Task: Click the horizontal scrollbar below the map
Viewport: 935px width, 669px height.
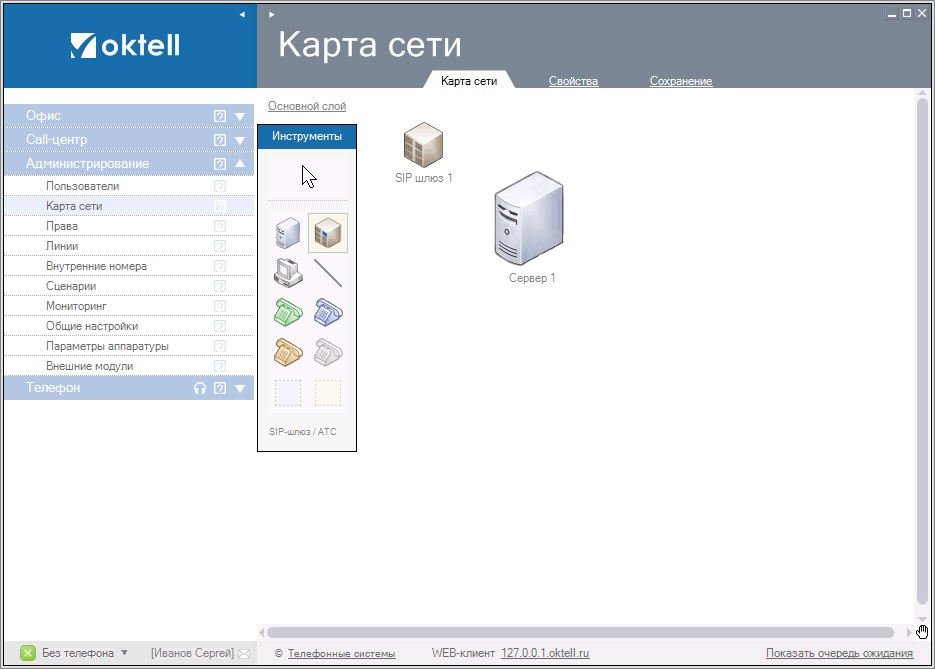Action: coord(580,632)
